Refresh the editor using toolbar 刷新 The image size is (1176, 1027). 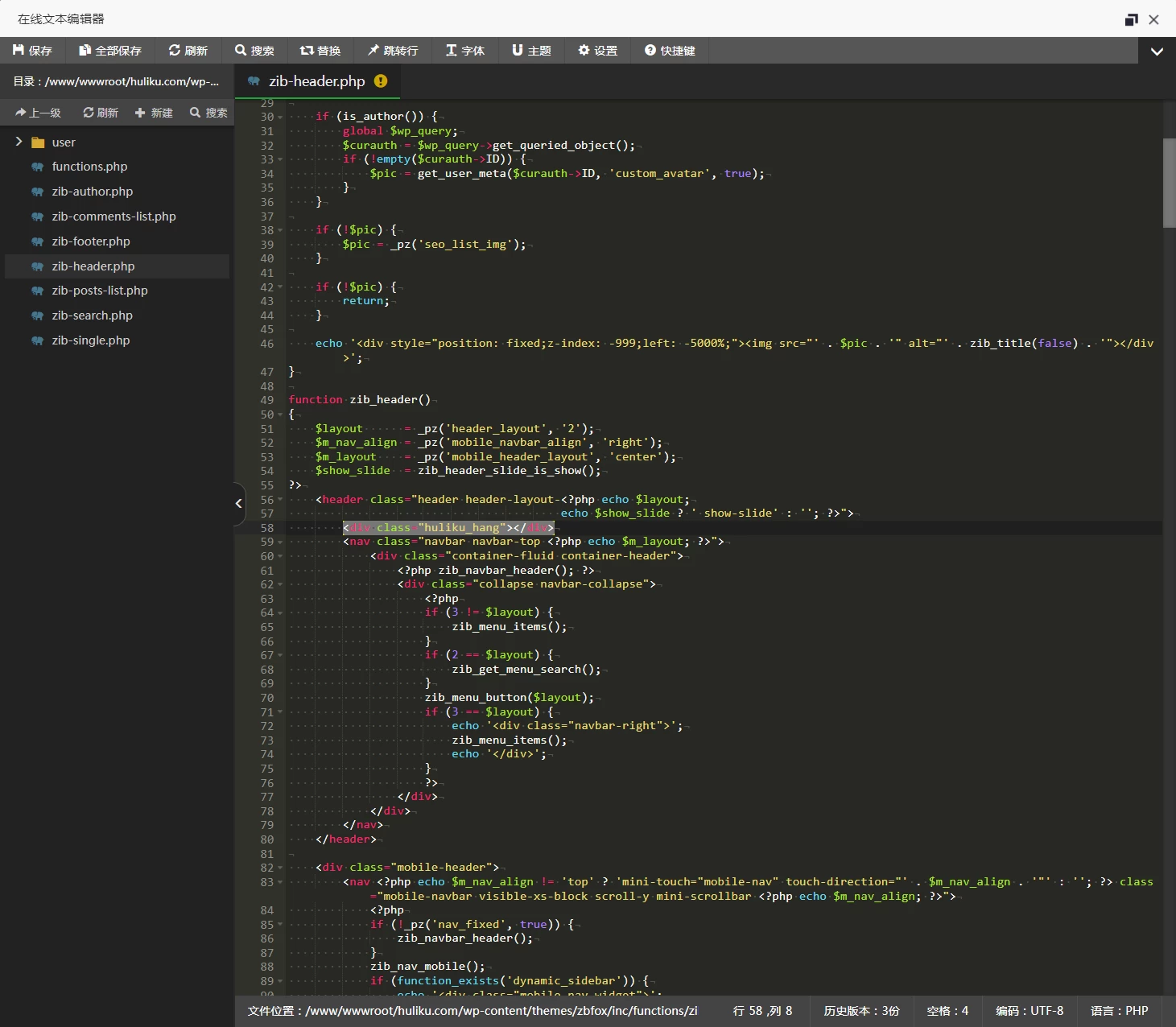click(x=188, y=51)
